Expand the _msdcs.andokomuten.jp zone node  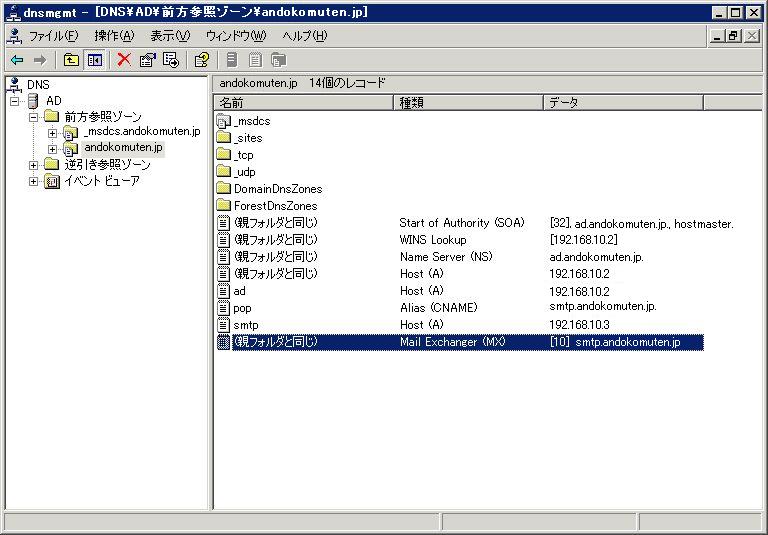tap(52, 133)
